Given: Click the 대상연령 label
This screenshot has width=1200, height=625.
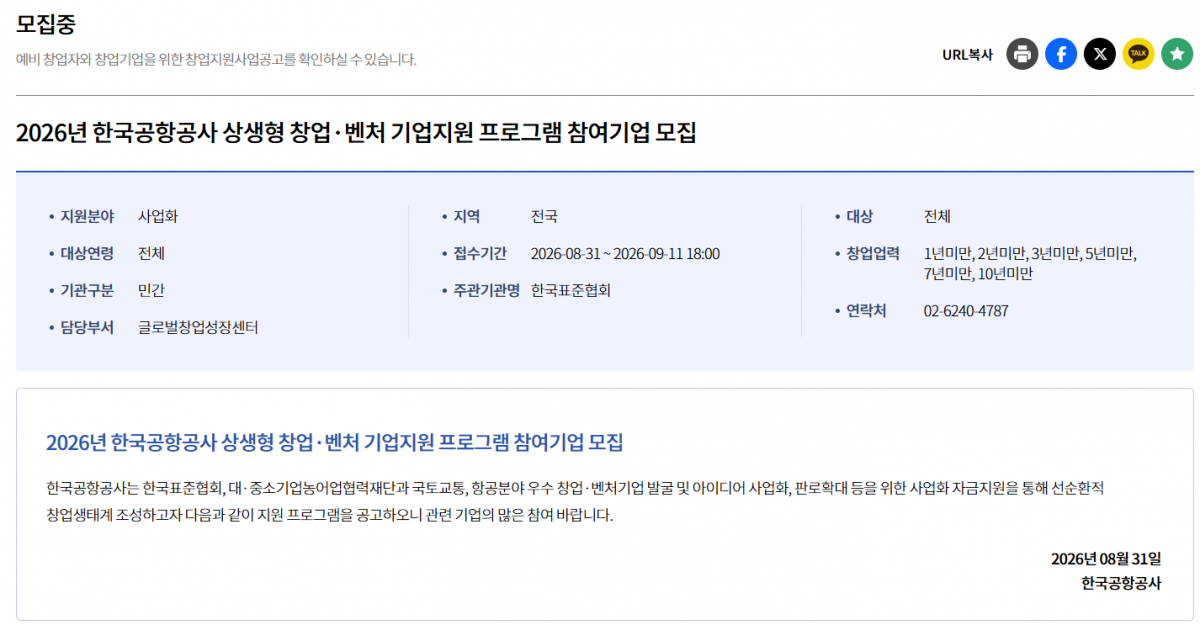Looking at the screenshot, I should tap(87, 253).
